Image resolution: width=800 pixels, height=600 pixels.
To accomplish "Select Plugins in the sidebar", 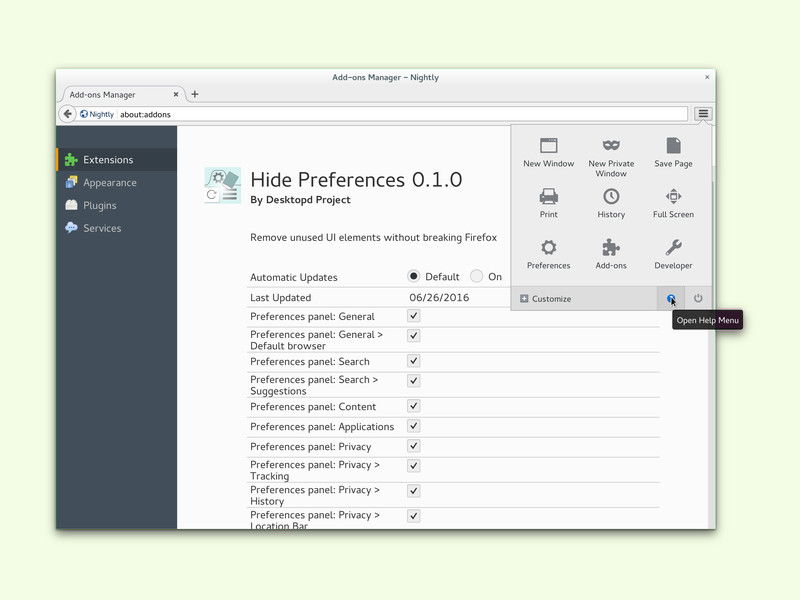I will point(117,206).
